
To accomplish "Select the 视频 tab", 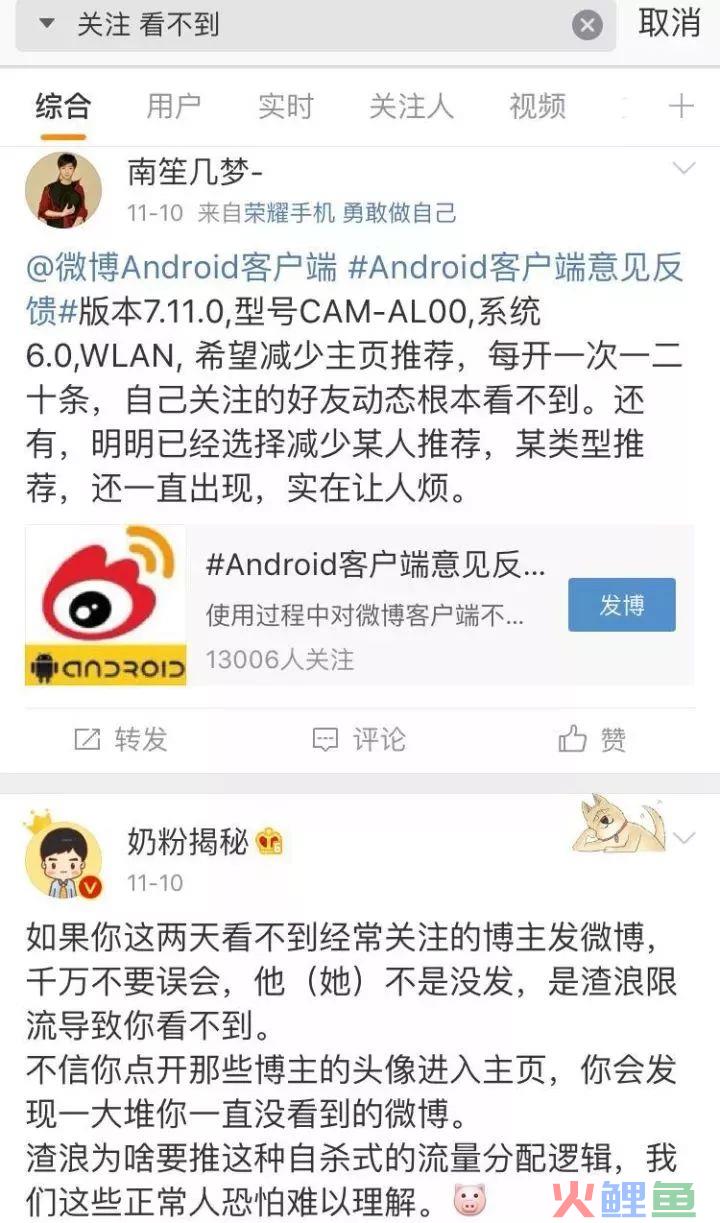I will click(538, 106).
